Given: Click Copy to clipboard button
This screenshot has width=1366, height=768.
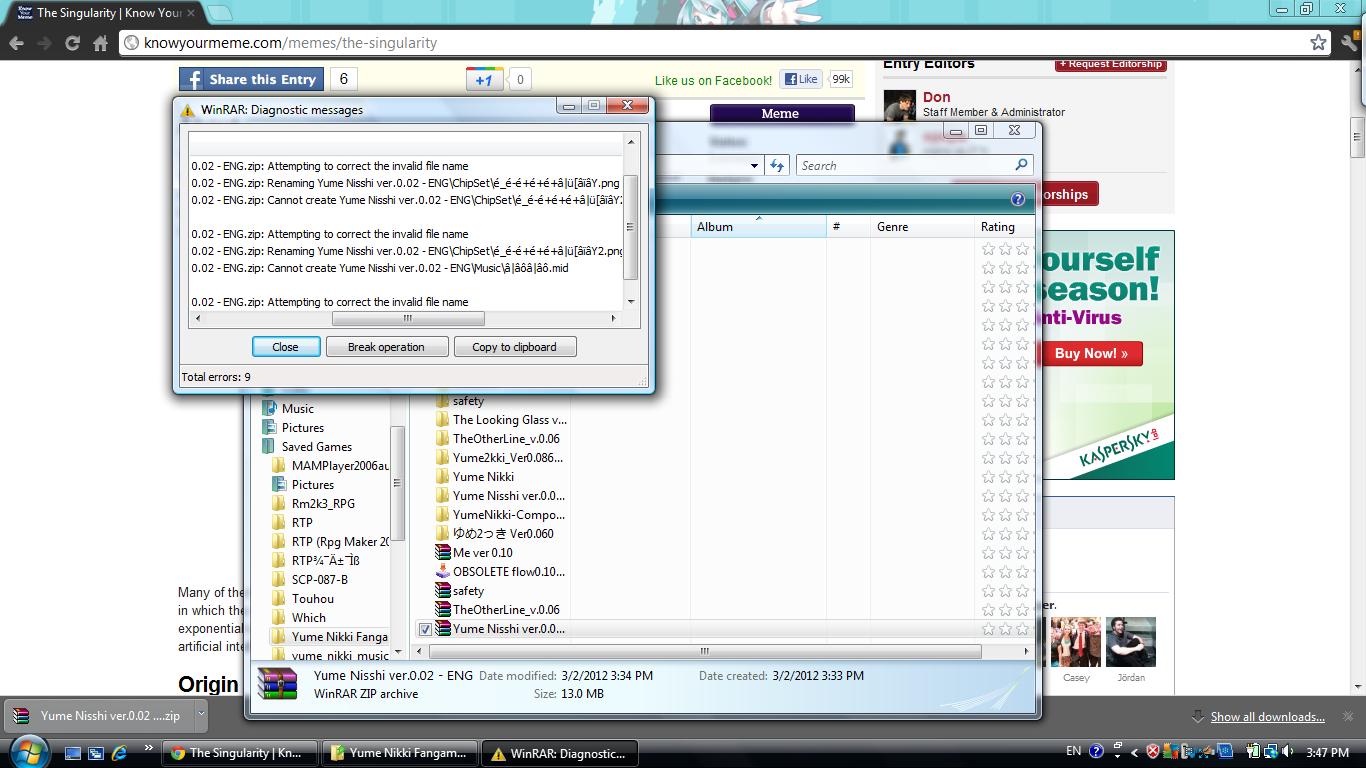Looking at the screenshot, I should coord(514,347).
